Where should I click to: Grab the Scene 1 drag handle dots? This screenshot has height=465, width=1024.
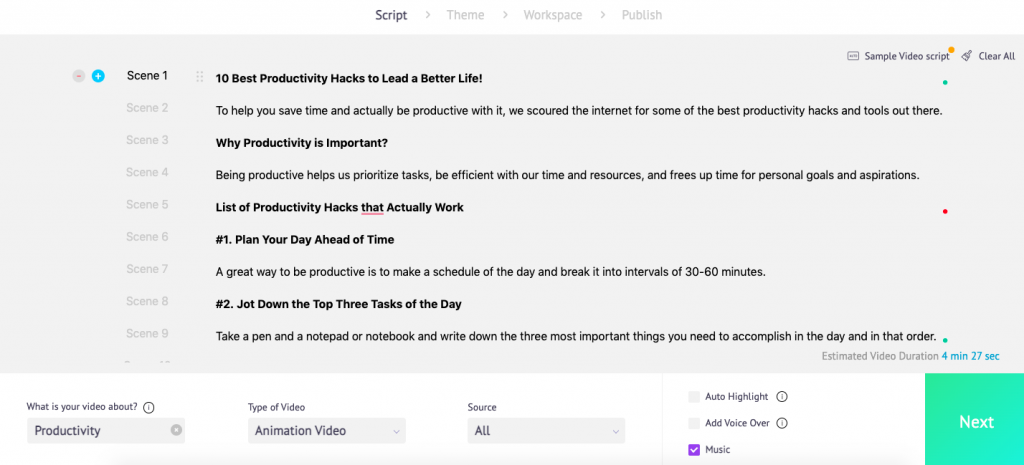(200, 76)
